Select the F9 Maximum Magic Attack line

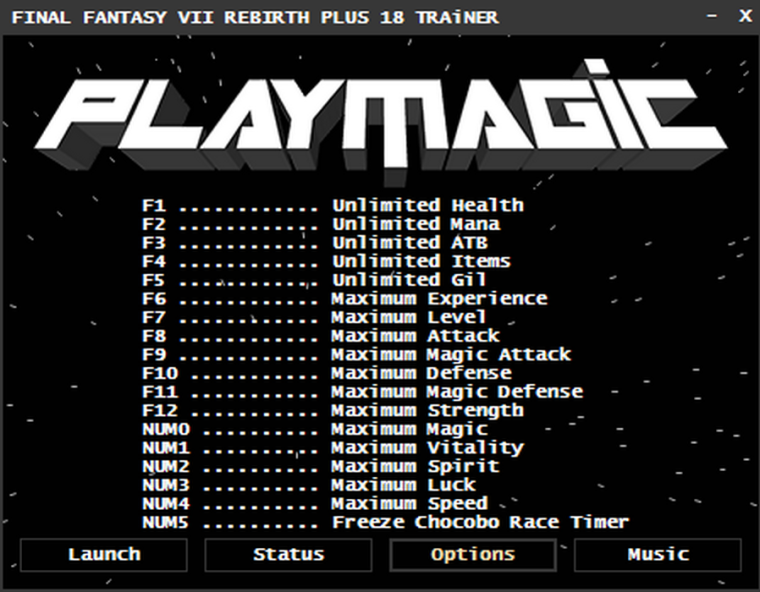click(x=357, y=355)
